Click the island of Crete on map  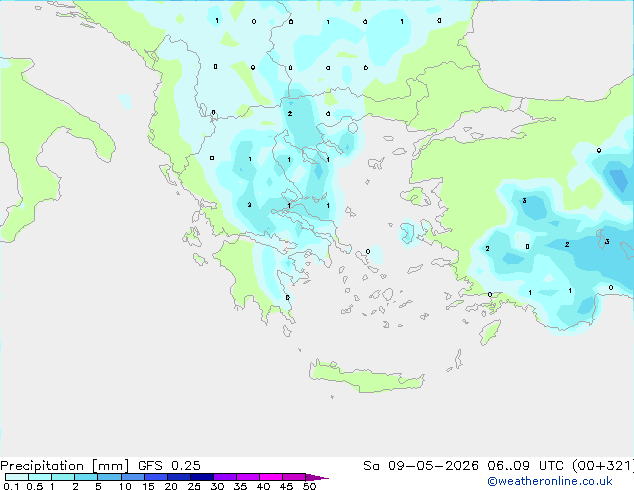pyautogui.click(x=366, y=377)
